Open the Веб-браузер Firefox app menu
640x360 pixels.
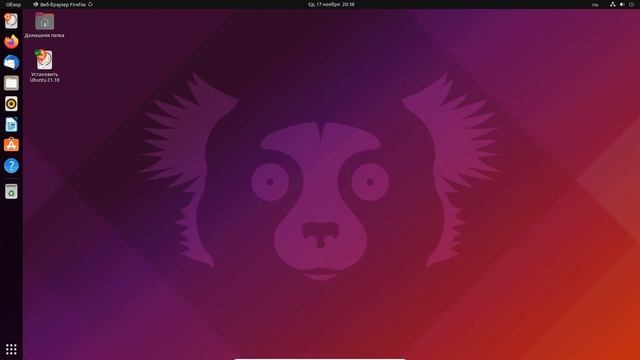pyautogui.click(x=63, y=4)
